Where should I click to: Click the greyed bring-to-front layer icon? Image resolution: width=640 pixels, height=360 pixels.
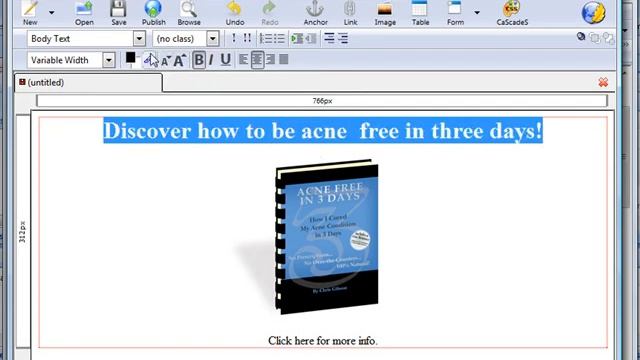(x=595, y=38)
